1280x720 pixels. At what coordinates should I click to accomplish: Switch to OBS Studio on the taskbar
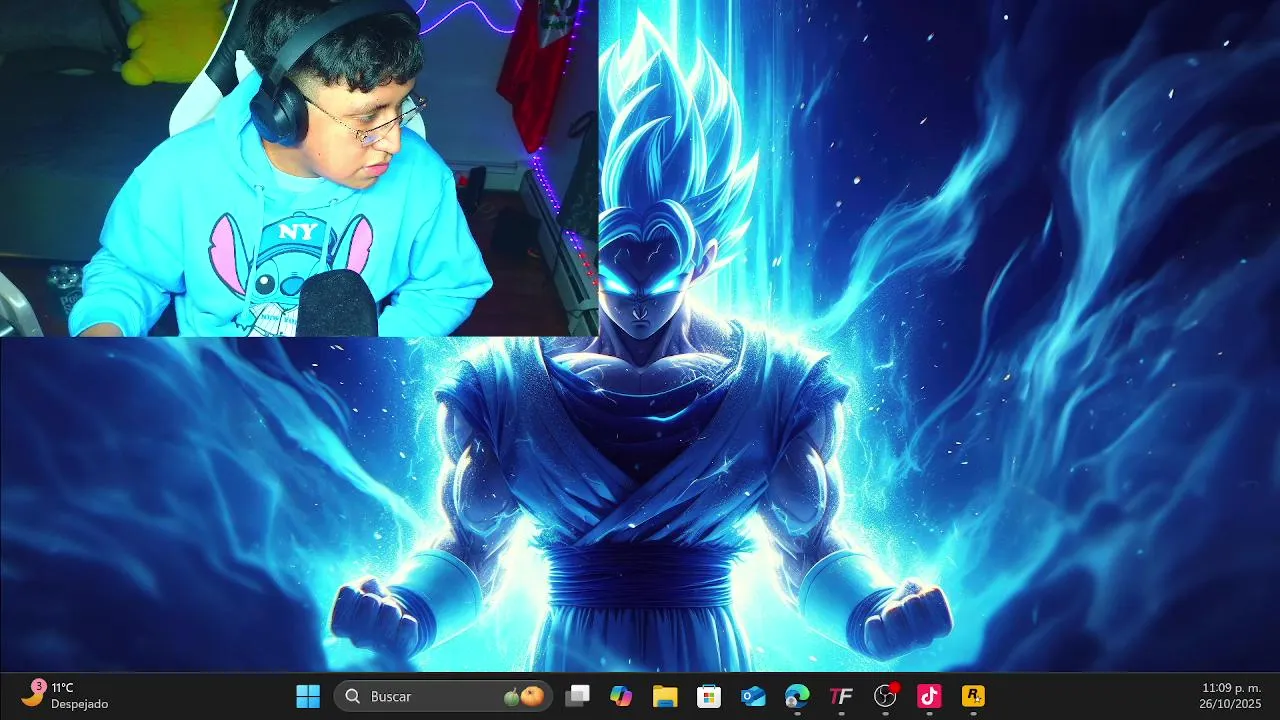pyautogui.click(x=885, y=696)
